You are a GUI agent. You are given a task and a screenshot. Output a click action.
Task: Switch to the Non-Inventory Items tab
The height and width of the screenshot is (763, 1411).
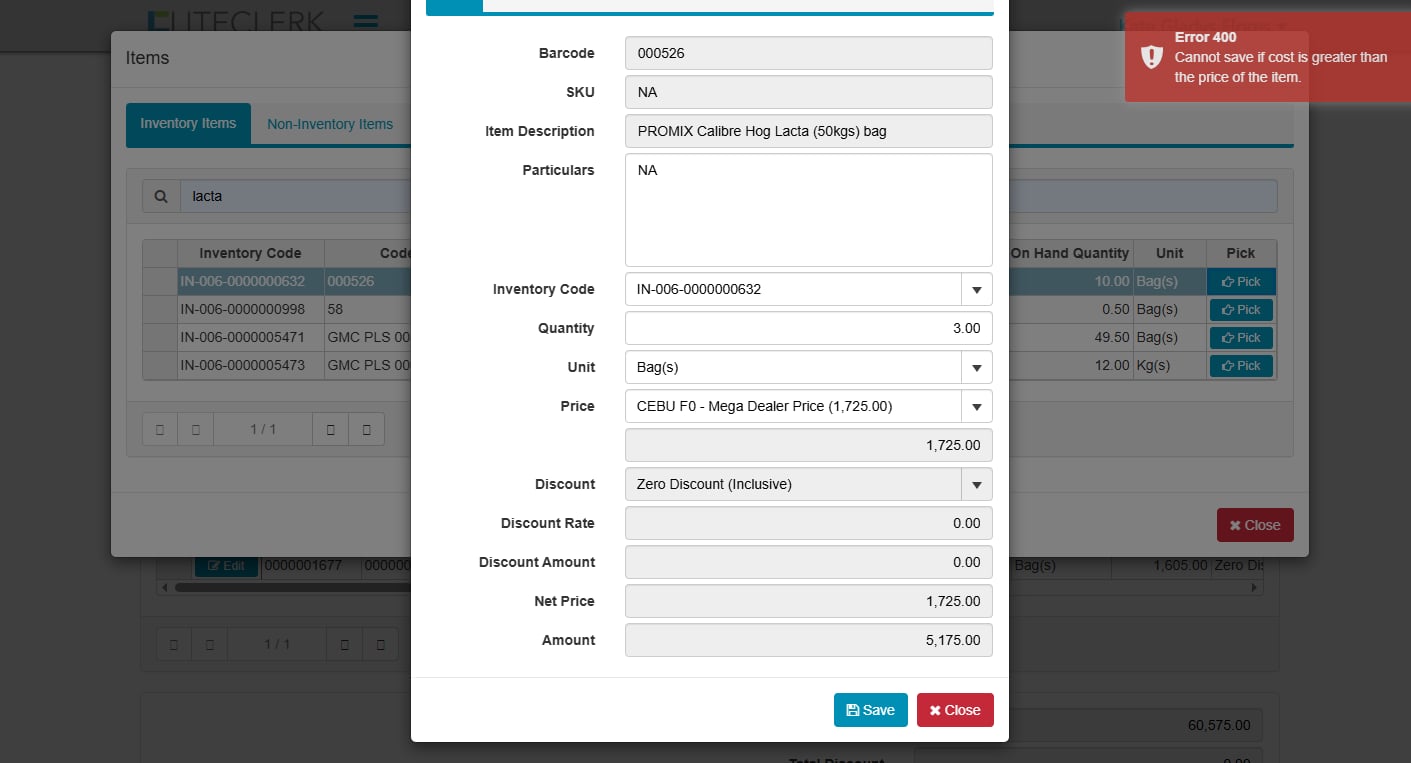330,125
